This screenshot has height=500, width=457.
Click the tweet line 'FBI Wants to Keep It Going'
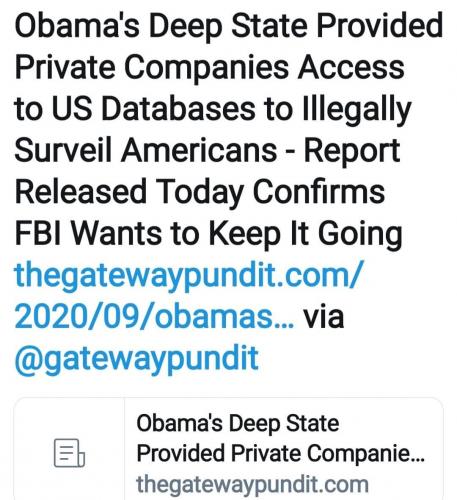click(x=208, y=234)
